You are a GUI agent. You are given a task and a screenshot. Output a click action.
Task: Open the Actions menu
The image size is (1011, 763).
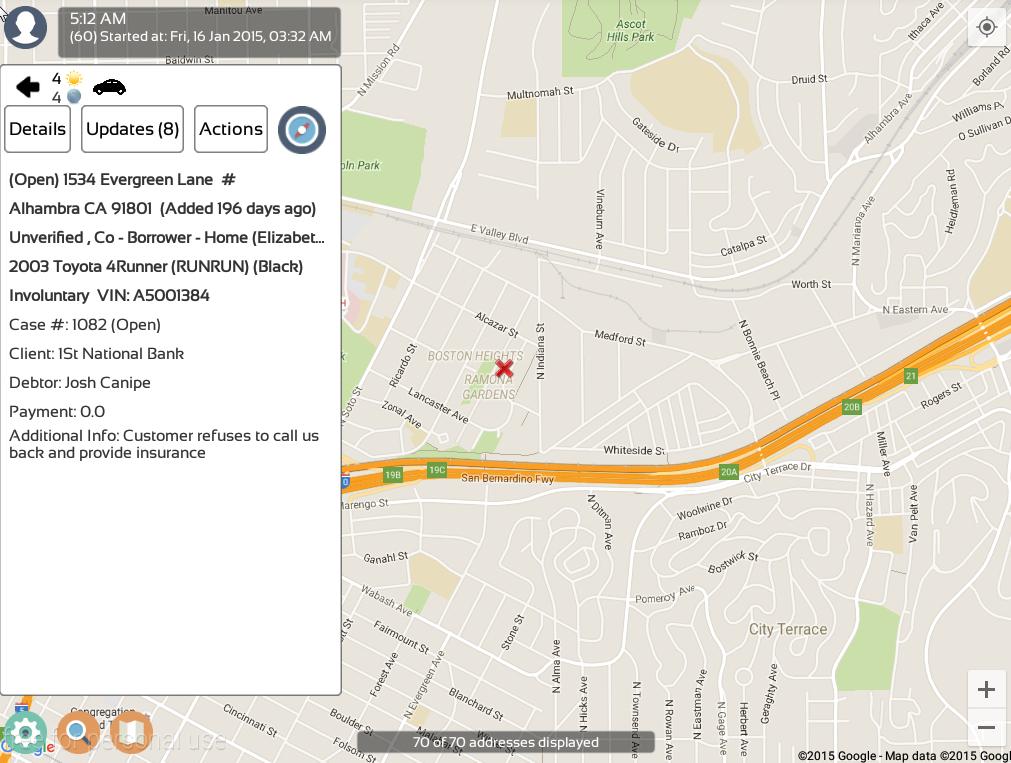(x=231, y=129)
